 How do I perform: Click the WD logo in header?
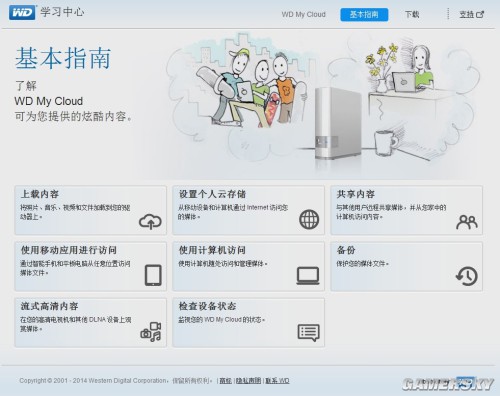click(22, 13)
